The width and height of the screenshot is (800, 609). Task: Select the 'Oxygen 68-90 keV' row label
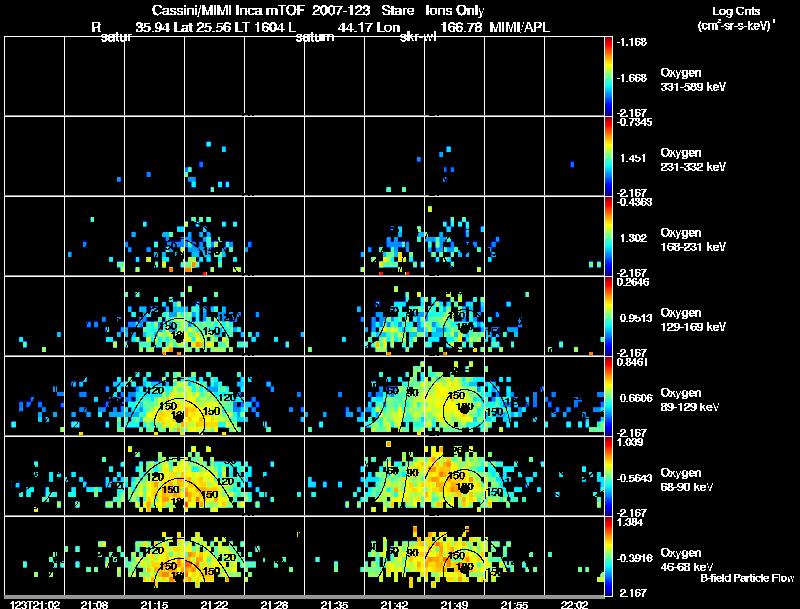coord(687,480)
